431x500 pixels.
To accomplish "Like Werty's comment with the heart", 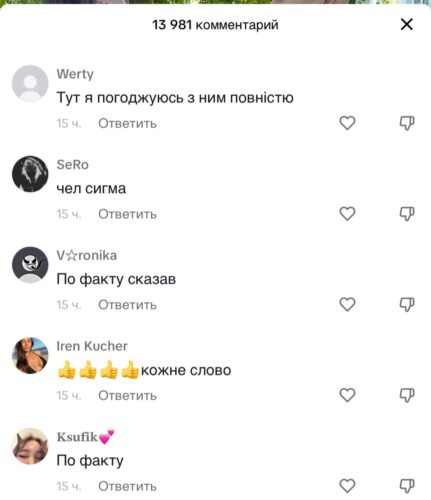I will coord(347,123).
